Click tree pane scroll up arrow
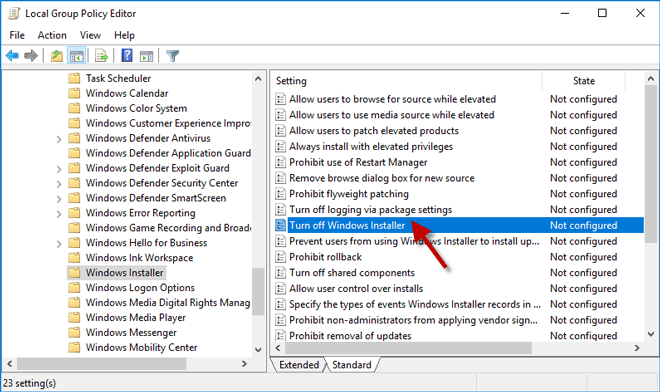The width and height of the screenshot is (660, 392). coord(258,79)
